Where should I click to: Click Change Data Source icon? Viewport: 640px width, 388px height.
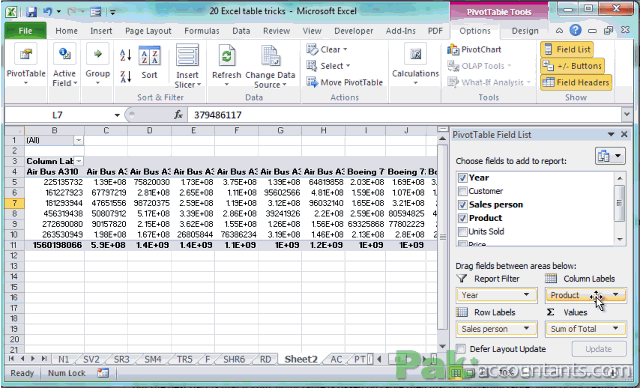pos(270,55)
